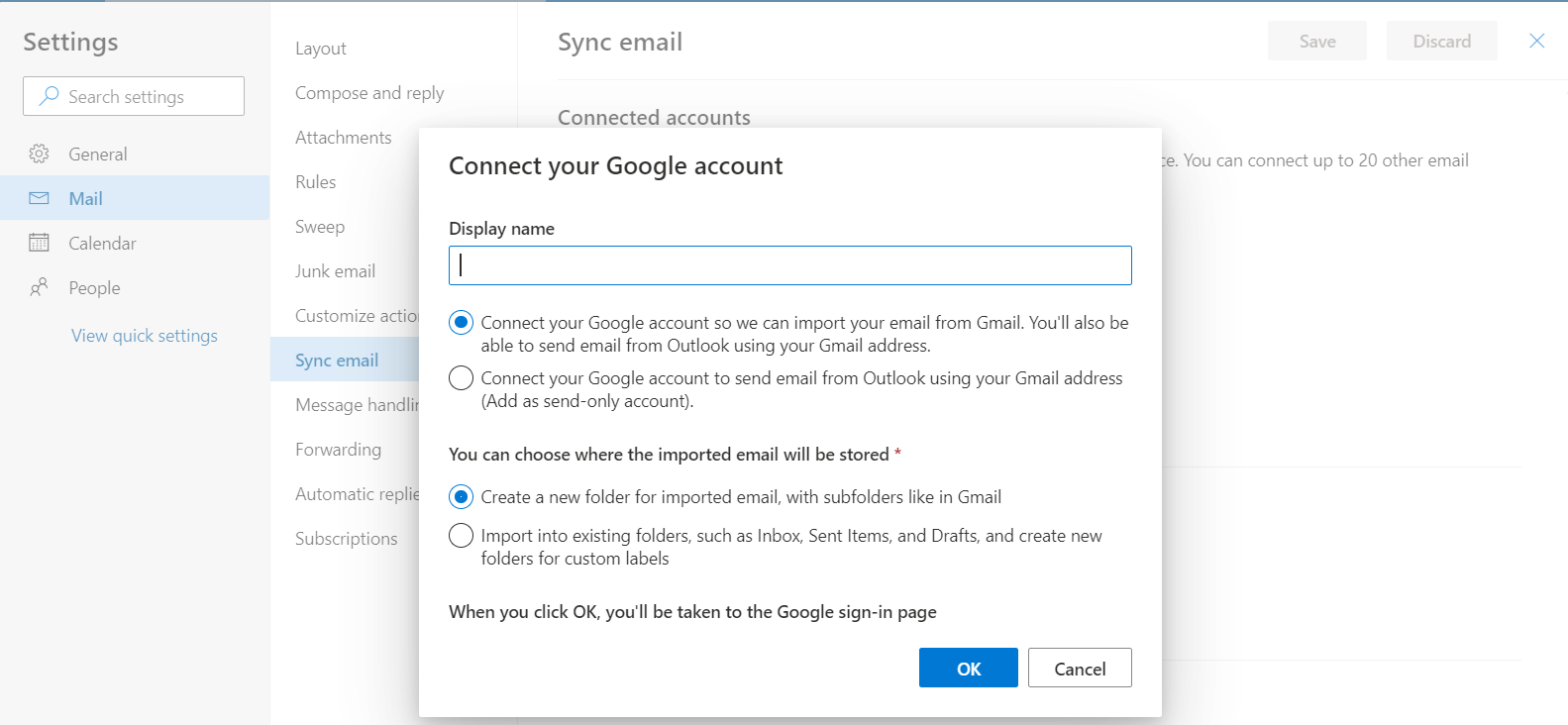This screenshot has height=725, width=1568.
Task: Open Mail settings category
Action: point(135,198)
